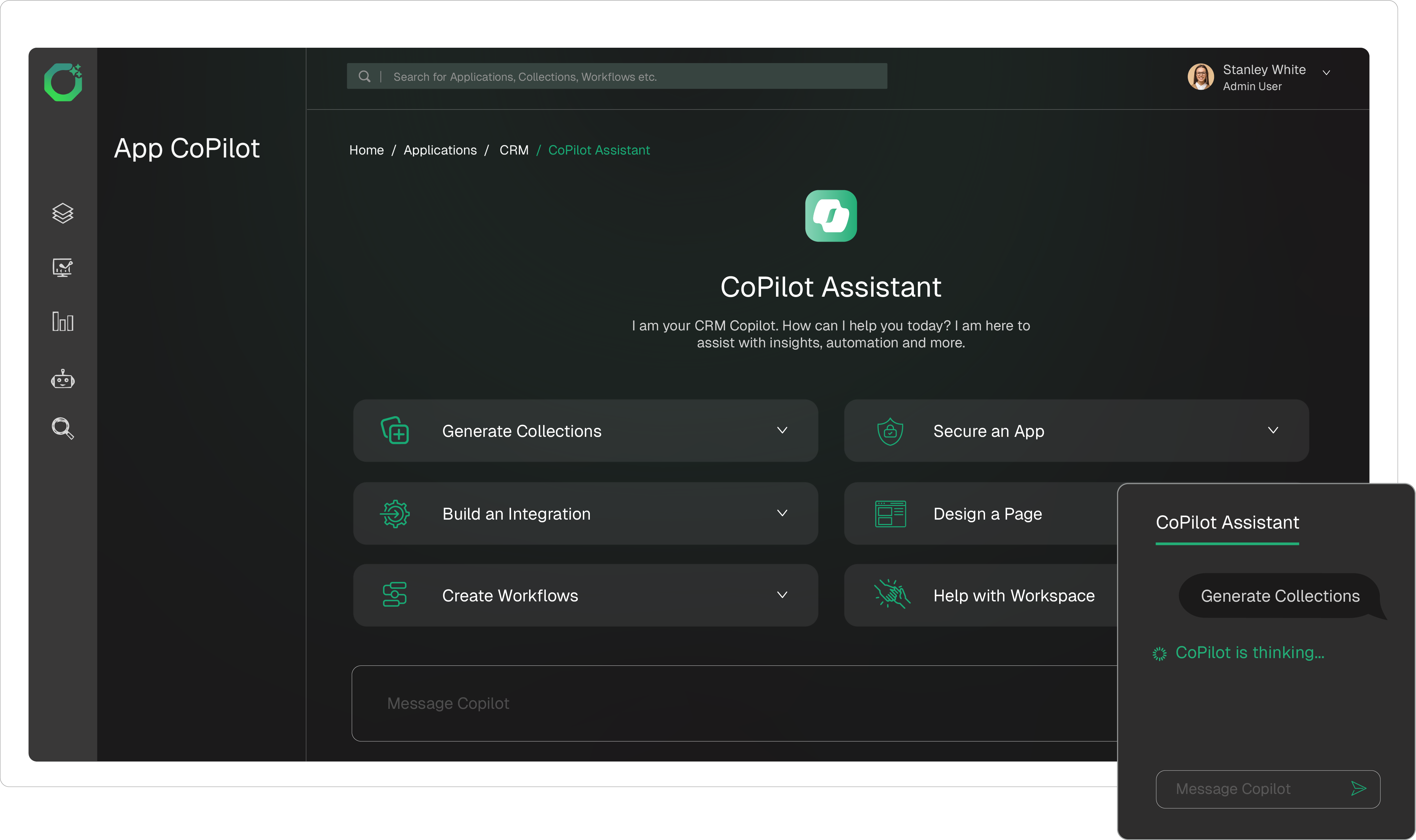Expand the Create Workflows chevron

coord(782,594)
